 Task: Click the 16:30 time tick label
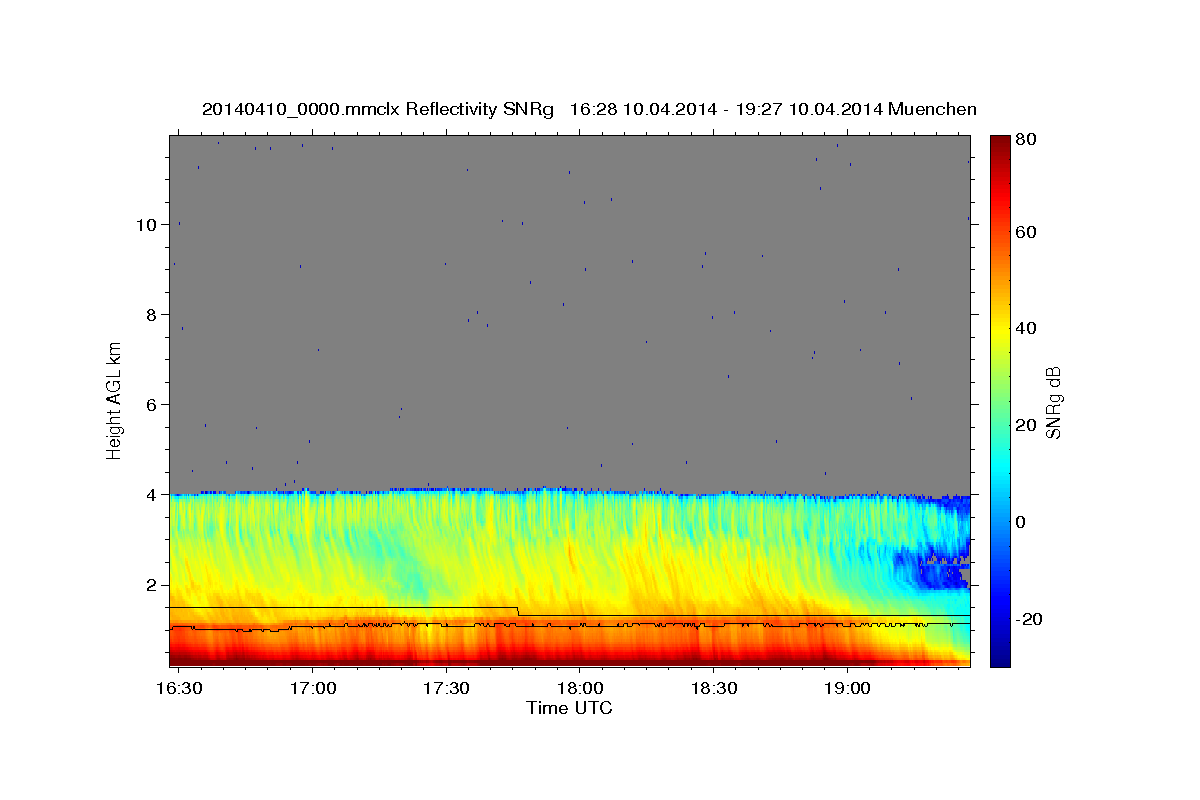178,689
